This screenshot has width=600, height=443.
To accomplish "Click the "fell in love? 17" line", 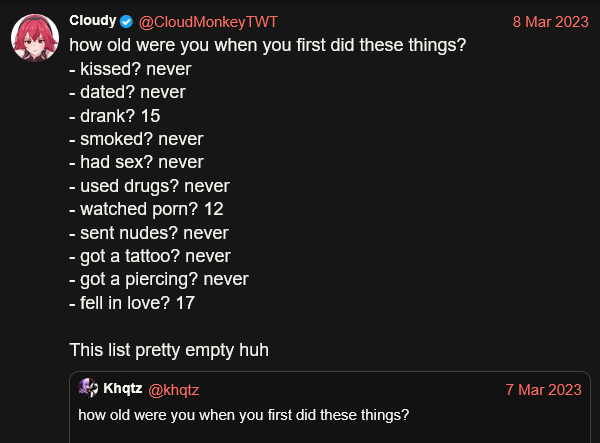I will (x=132, y=303).
